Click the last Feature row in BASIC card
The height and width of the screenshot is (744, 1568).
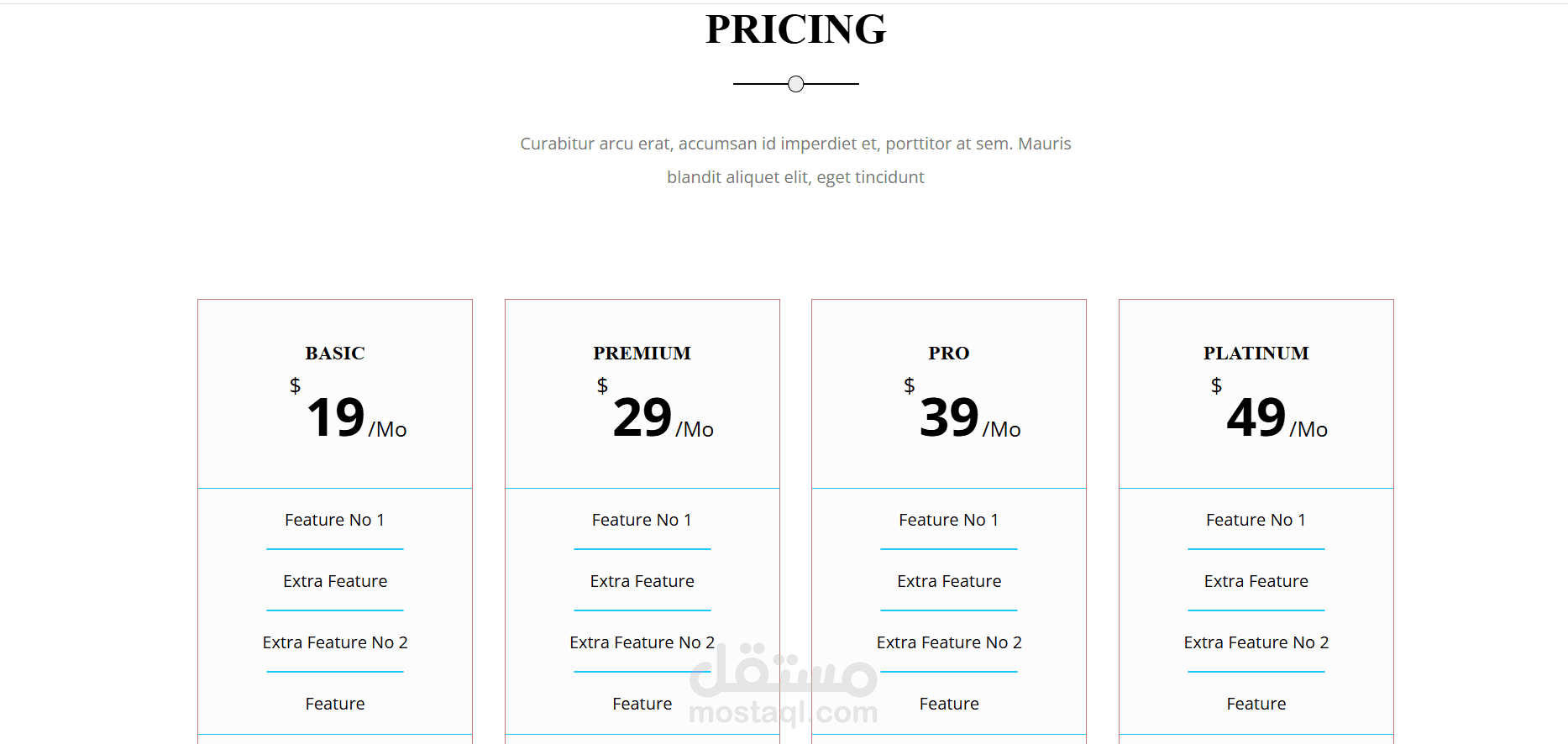[x=335, y=704]
